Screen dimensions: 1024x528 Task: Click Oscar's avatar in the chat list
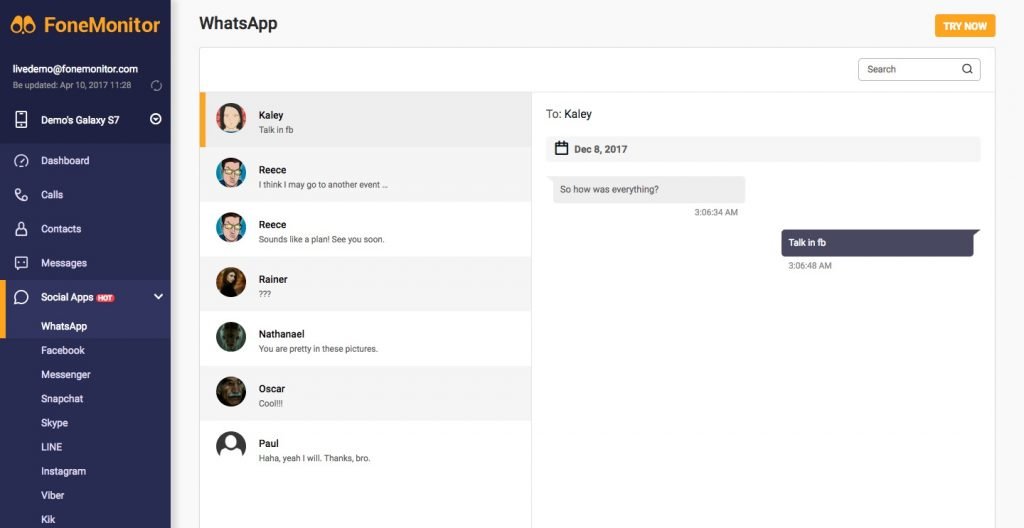click(231, 391)
